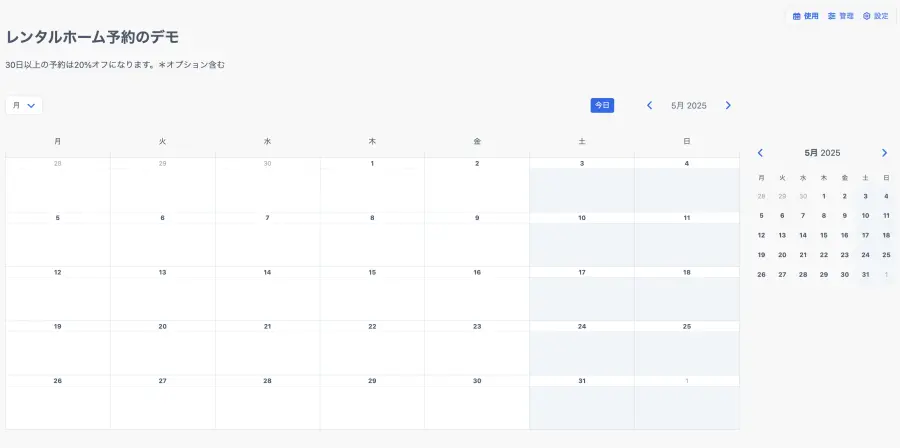Open the mini calendar 5月 2025 header
Screen dimensions: 900x448
tap(822, 153)
